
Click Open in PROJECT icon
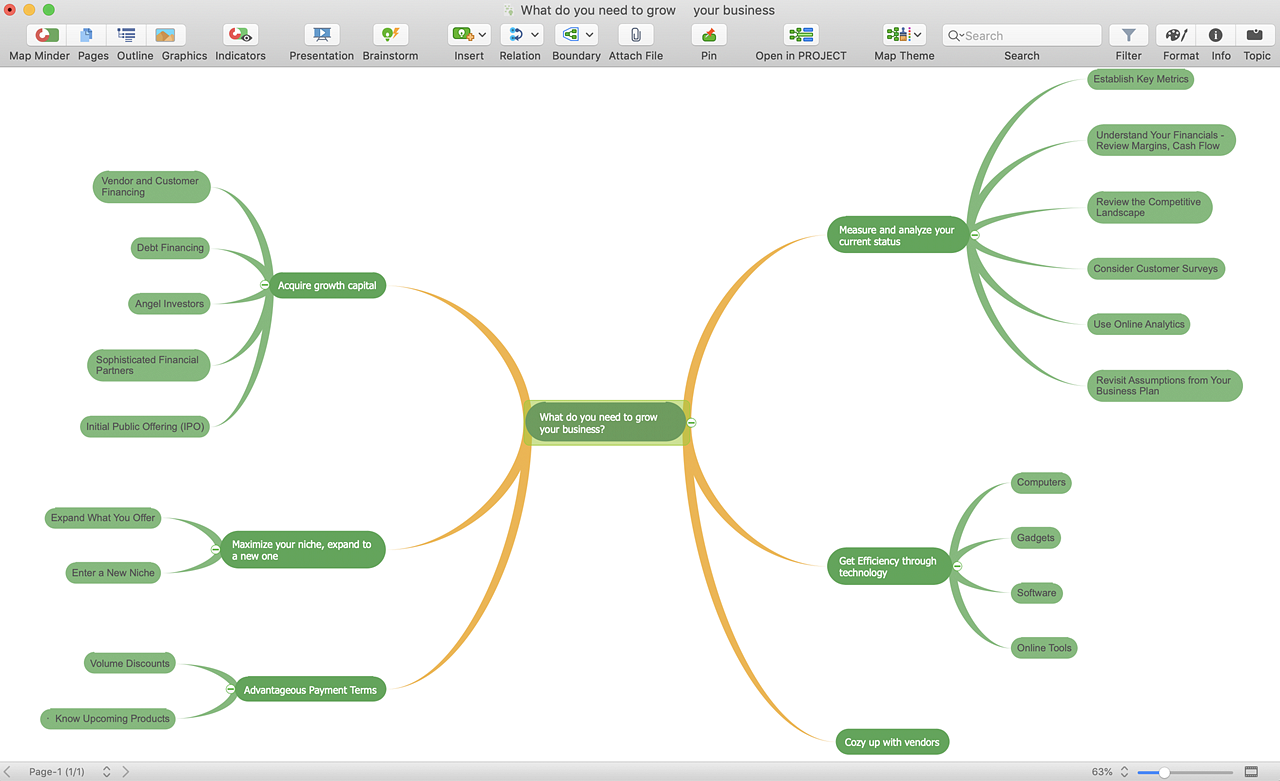pyautogui.click(x=800, y=35)
